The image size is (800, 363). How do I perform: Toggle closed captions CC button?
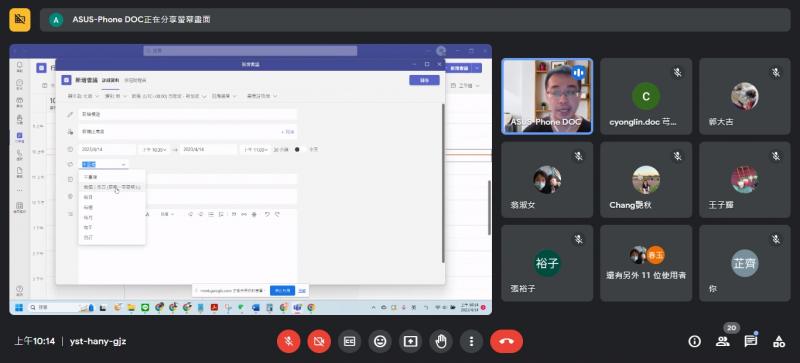[x=349, y=342]
